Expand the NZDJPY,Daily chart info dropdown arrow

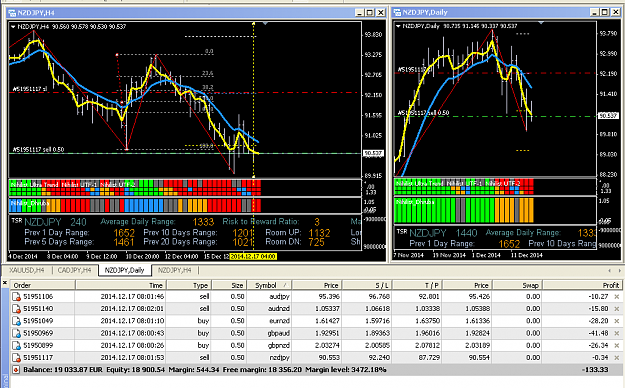click(398, 26)
